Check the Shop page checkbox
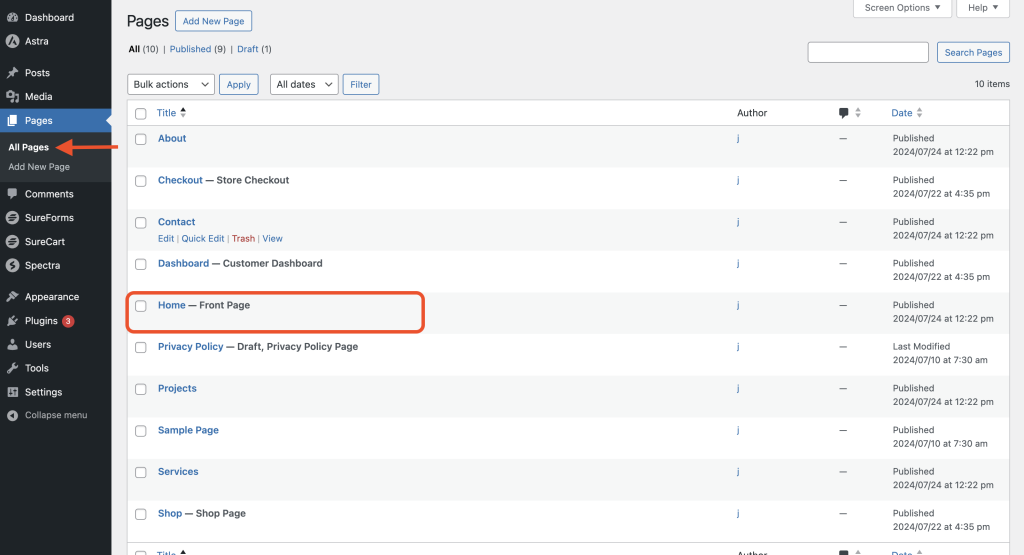This screenshot has width=1024, height=555. click(140, 514)
